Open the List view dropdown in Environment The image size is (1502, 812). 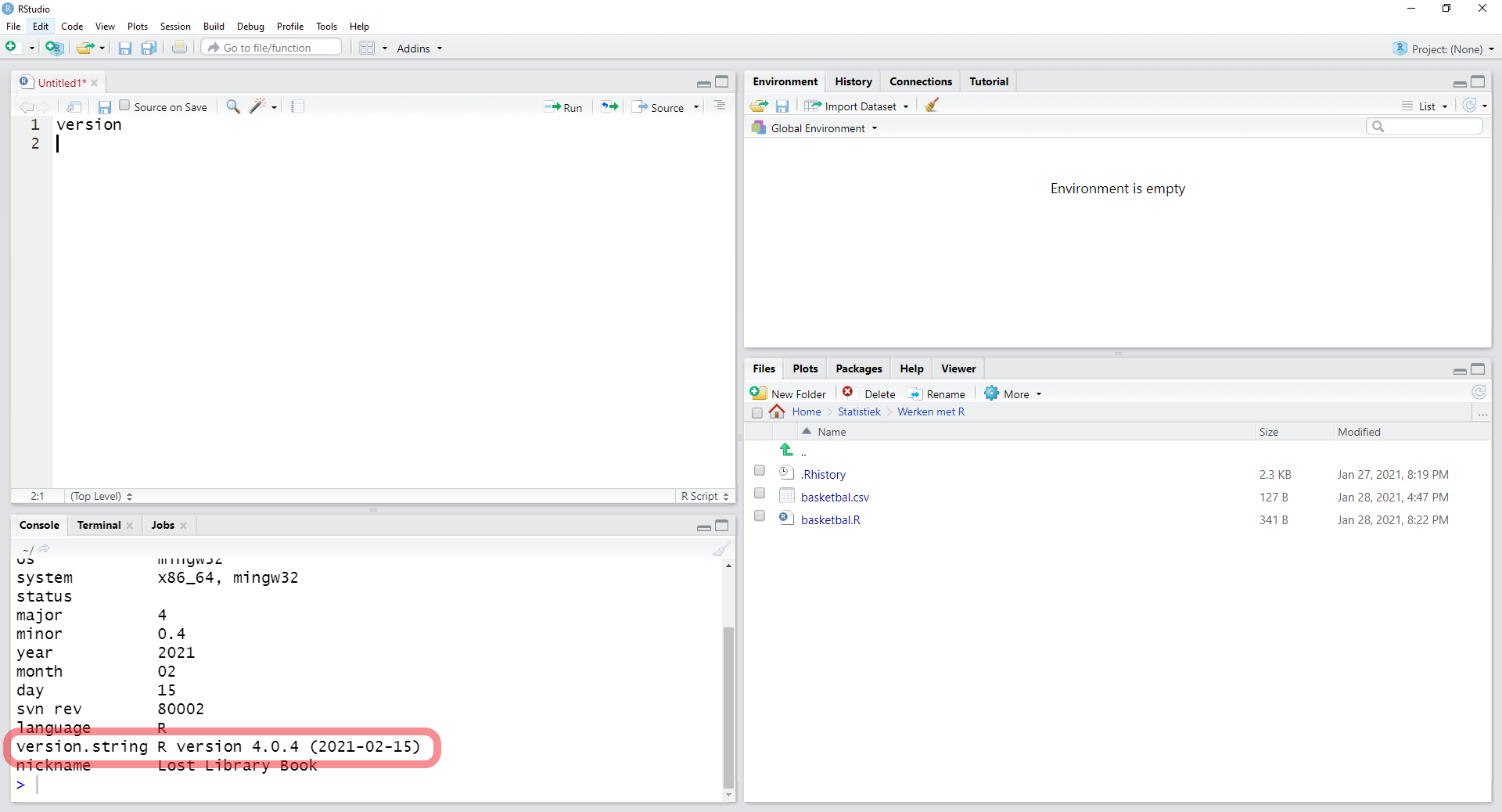1425,106
